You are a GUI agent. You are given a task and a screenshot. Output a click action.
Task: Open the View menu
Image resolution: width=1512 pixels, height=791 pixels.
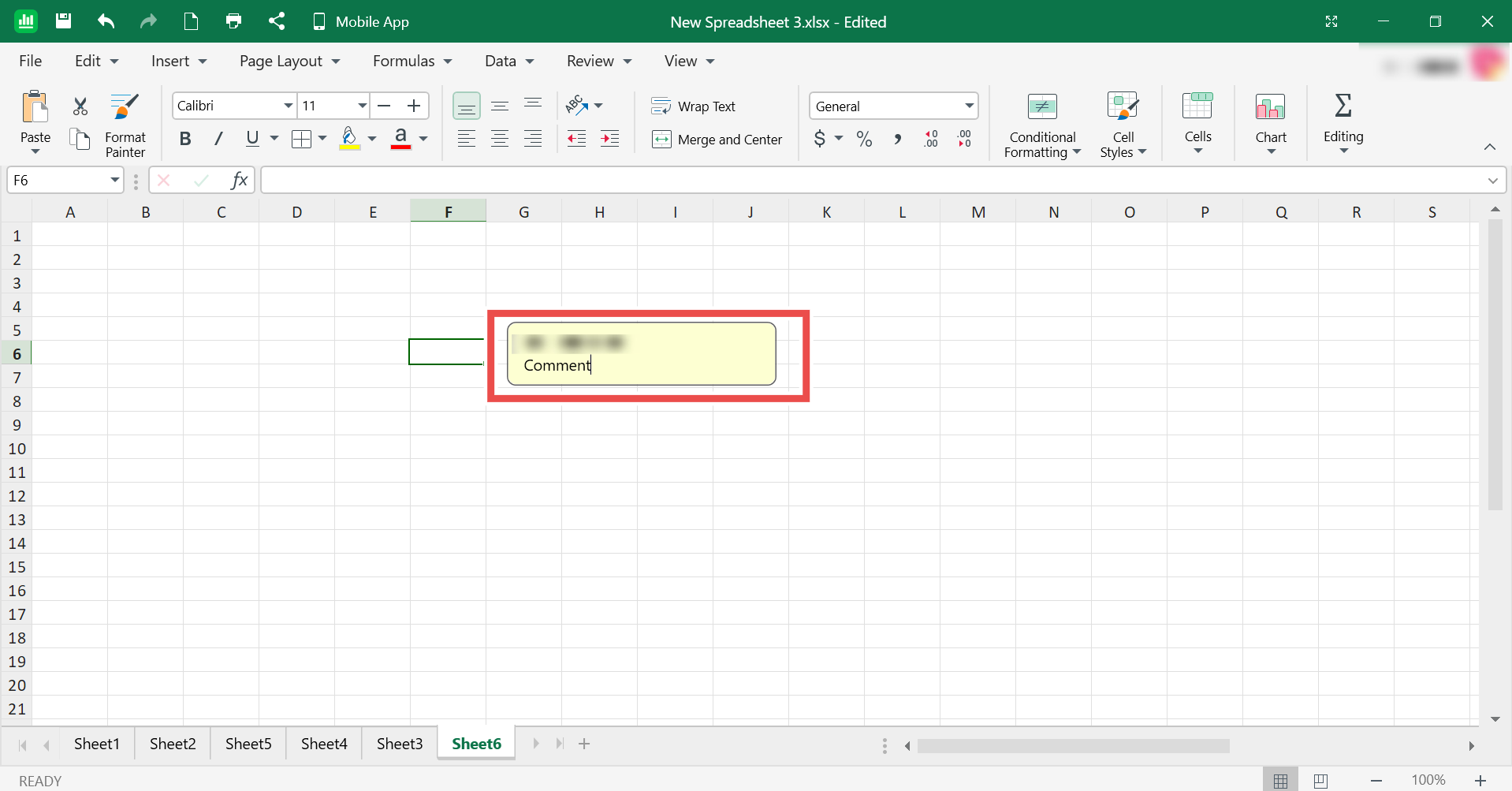[x=689, y=61]
